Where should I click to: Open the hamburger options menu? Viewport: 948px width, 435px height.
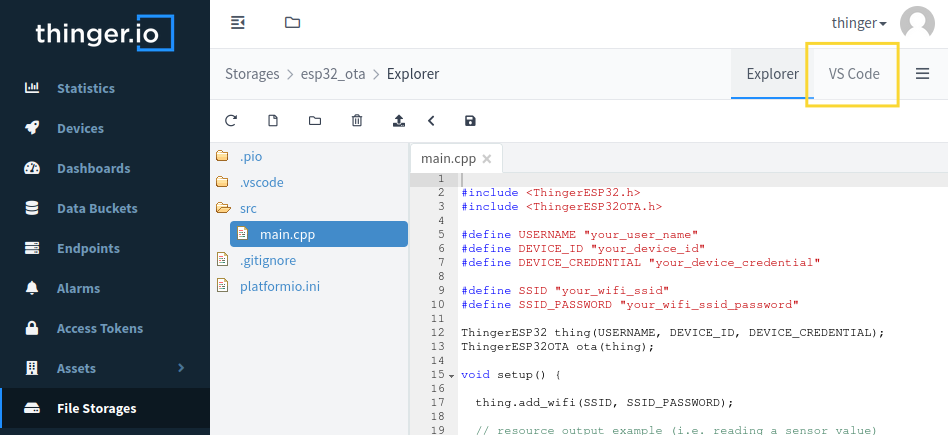tap(922, 74)
